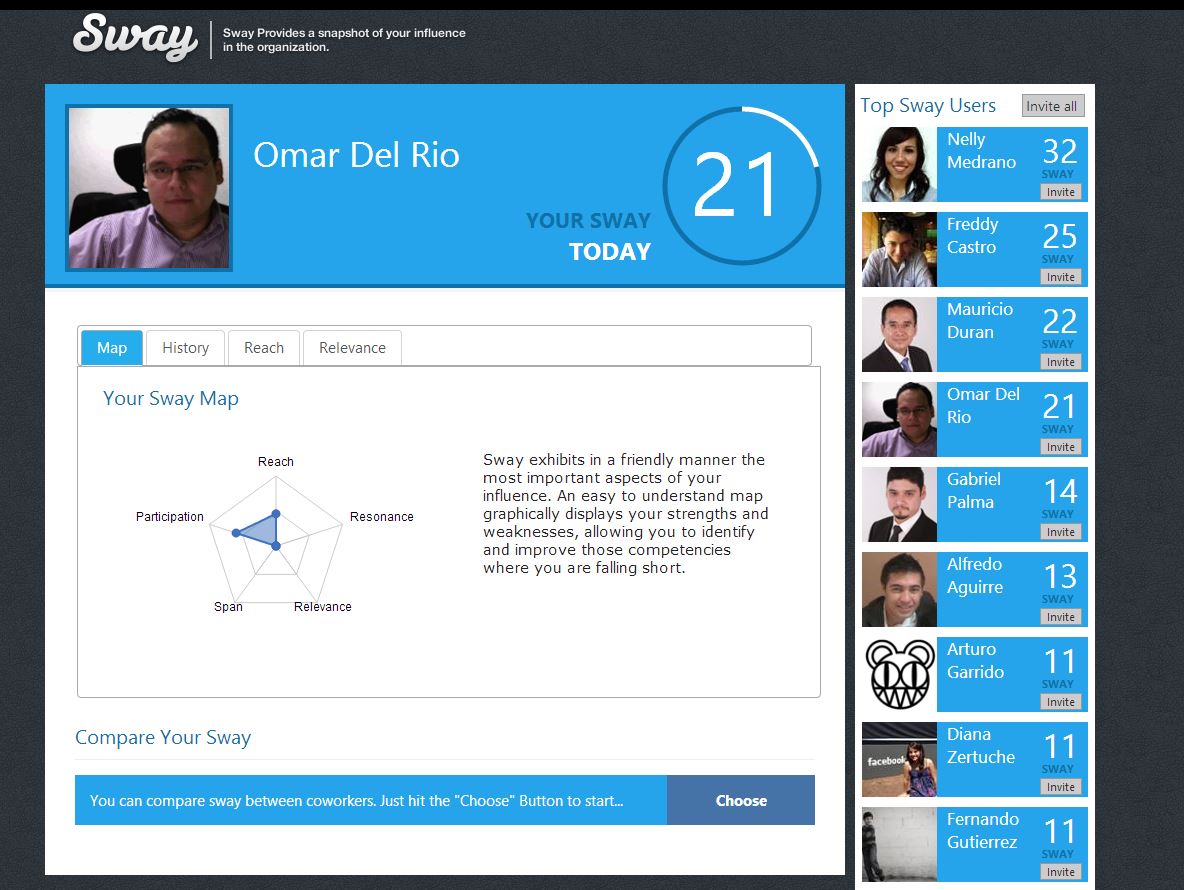
Task: Click the Sway logo
Action: pyautogui.click(x=135, y=37)
